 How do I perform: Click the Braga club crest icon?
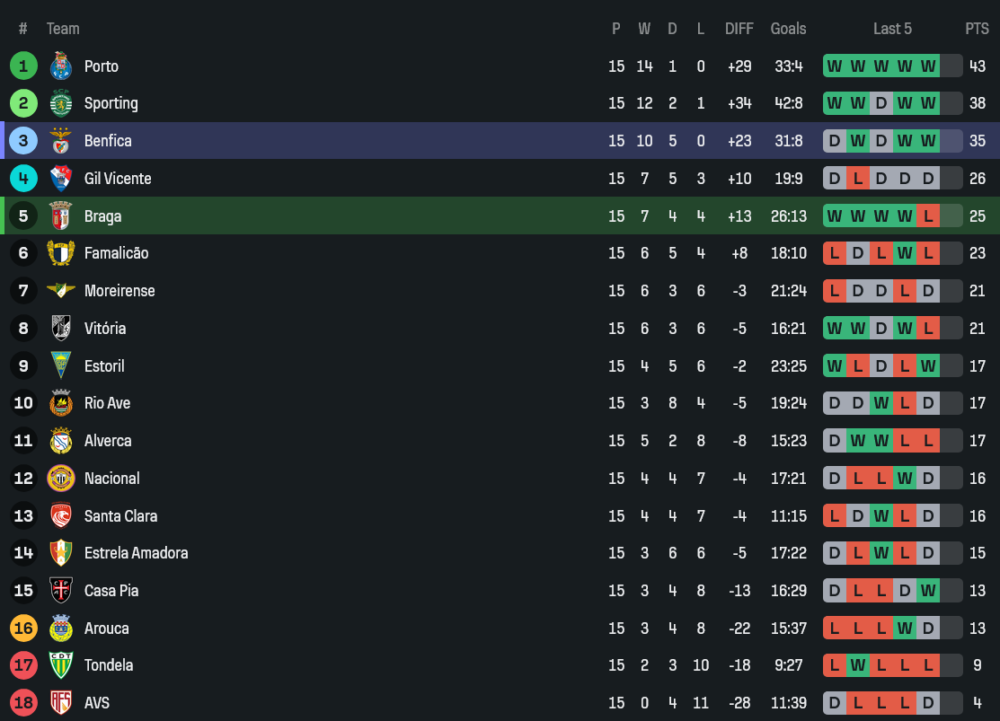[61, 216]
